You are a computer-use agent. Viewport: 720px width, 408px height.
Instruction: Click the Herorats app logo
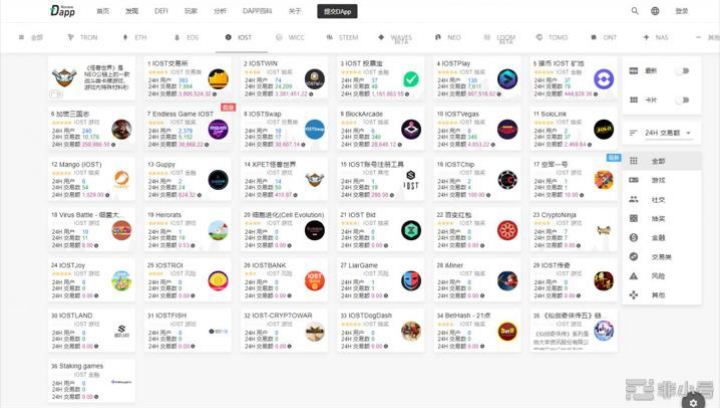pos(218,230)
